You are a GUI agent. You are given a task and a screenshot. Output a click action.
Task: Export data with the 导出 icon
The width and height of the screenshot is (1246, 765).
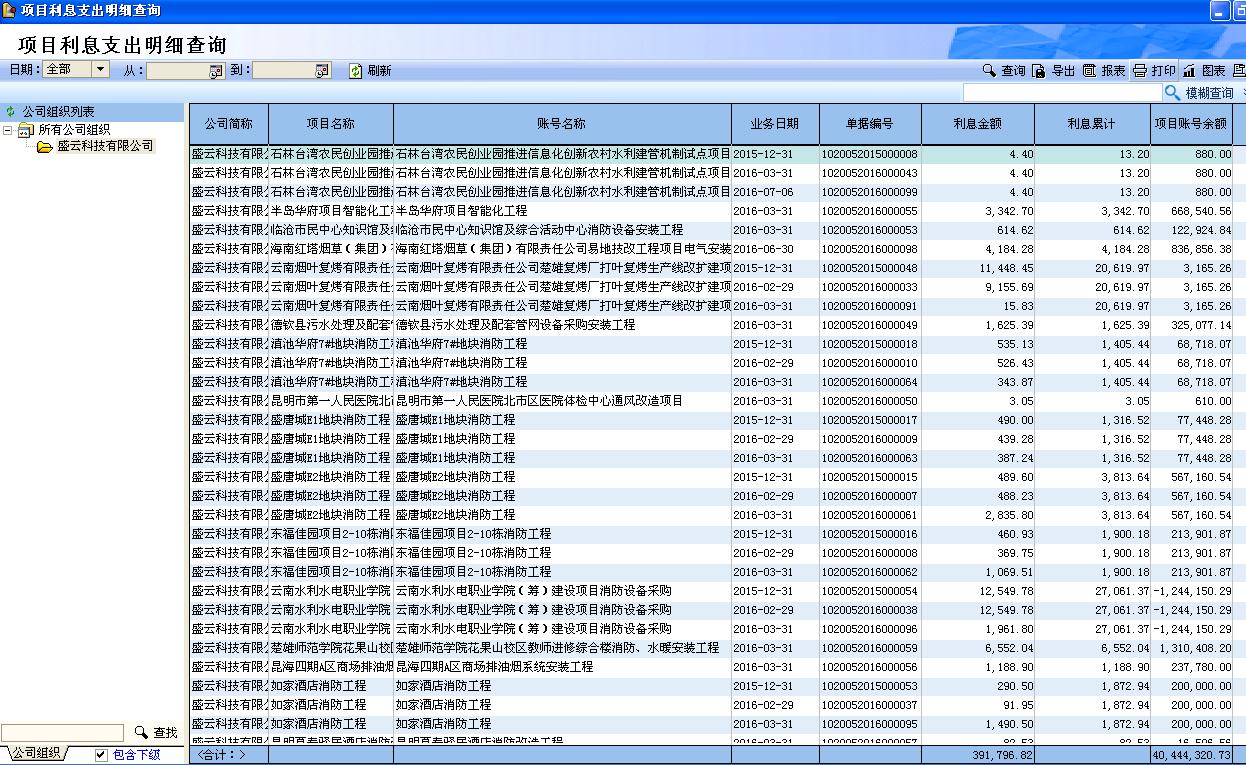pos(1039,71)
